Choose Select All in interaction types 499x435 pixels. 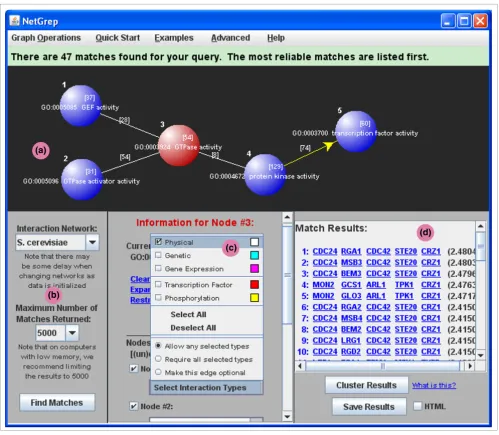coord(188,314)
